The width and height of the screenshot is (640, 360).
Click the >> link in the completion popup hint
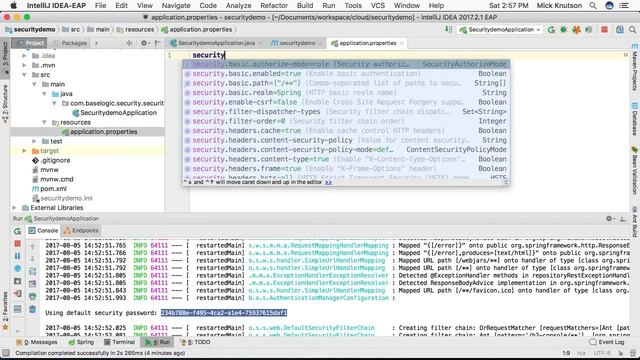[x=328, y=182]
